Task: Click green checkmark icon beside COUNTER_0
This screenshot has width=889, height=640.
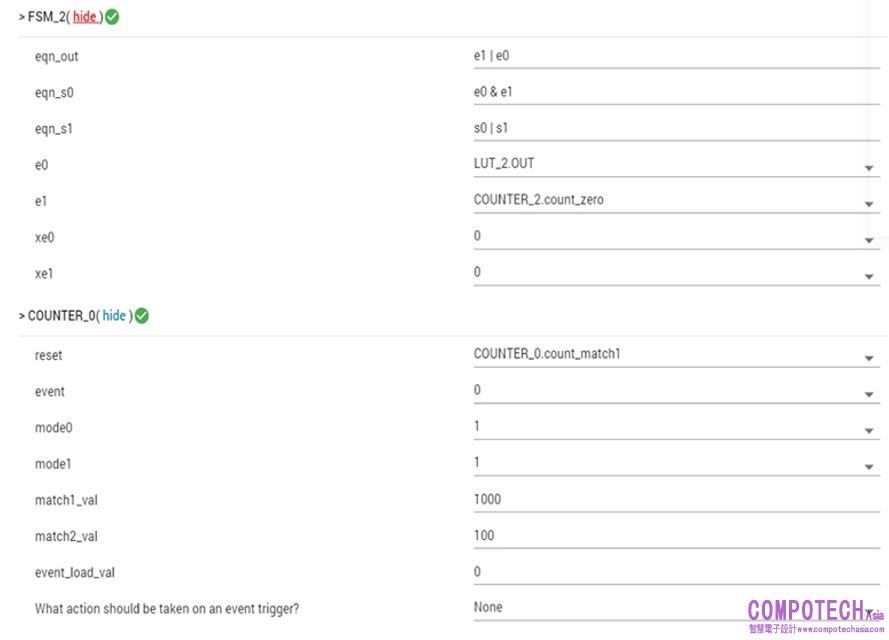Action: [x=142, y=316]
